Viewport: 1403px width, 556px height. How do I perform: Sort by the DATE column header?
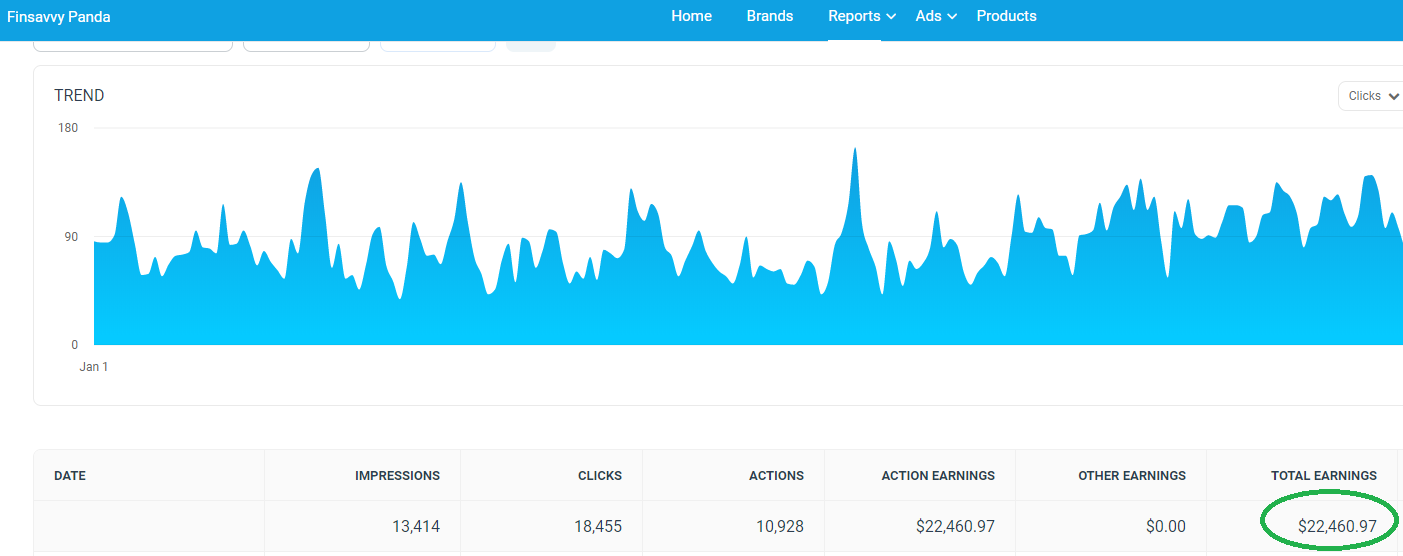(x=70, y=476)
